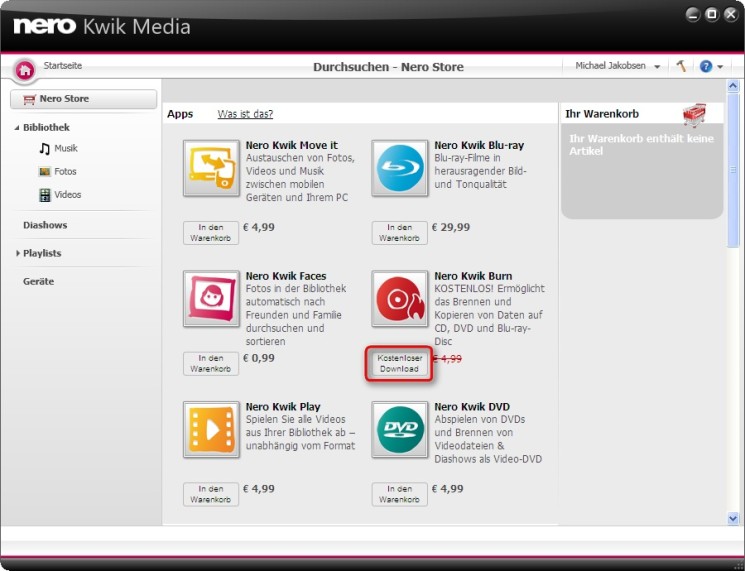Add Nero Kwik Faces to Warenkorb

point(211,363)
